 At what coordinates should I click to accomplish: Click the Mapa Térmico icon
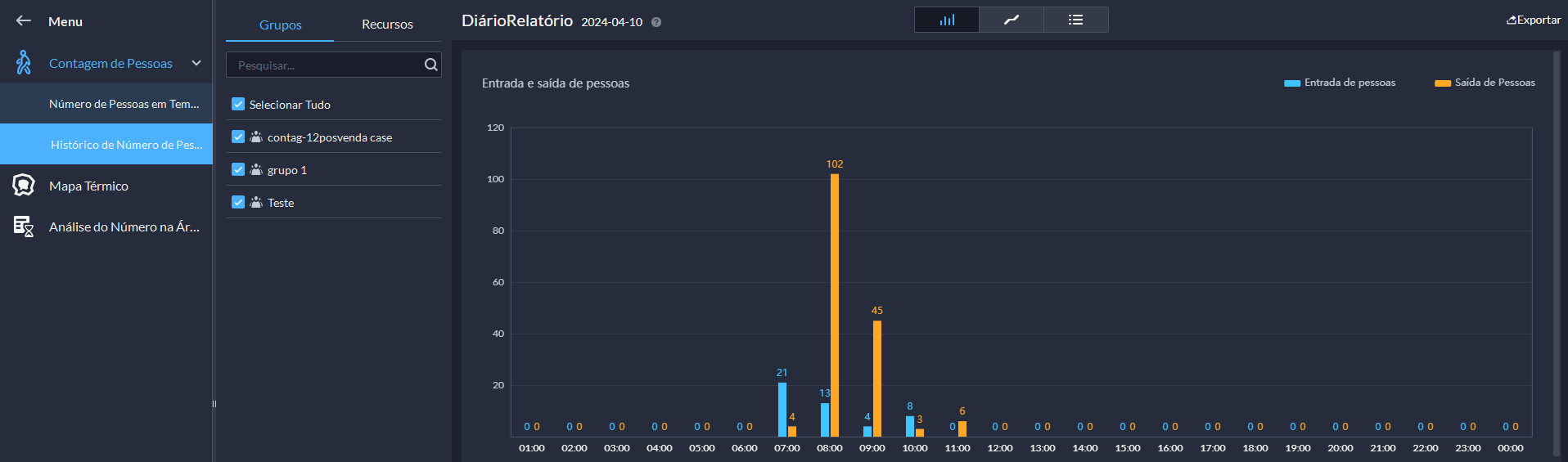click(24, 186)
